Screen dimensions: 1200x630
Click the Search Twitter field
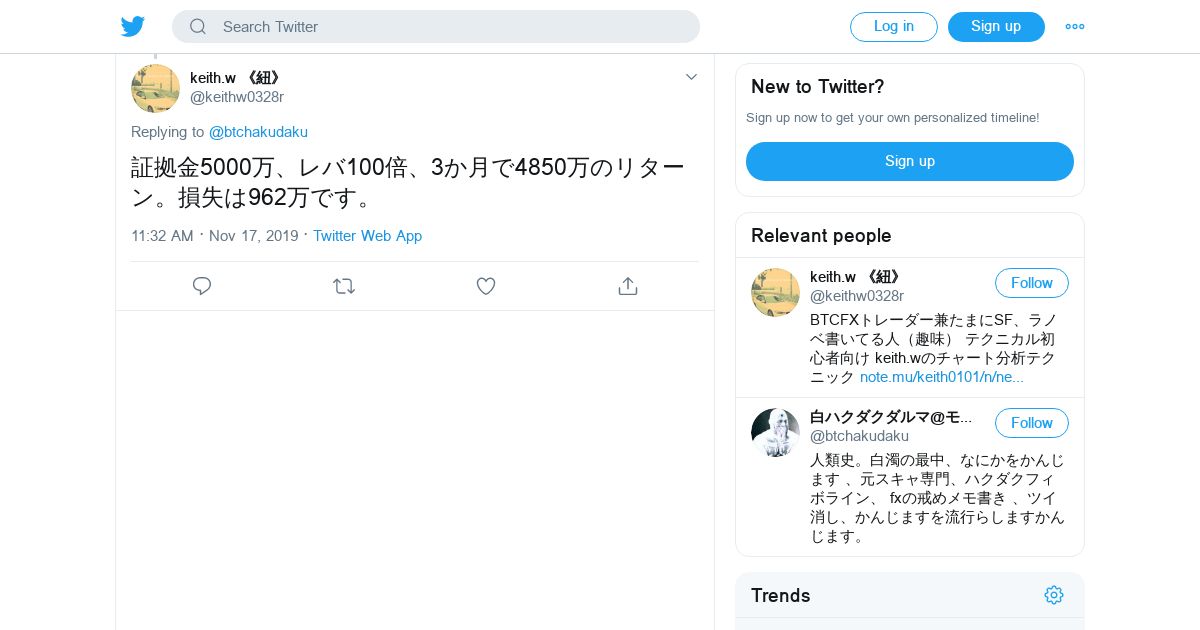436,27
